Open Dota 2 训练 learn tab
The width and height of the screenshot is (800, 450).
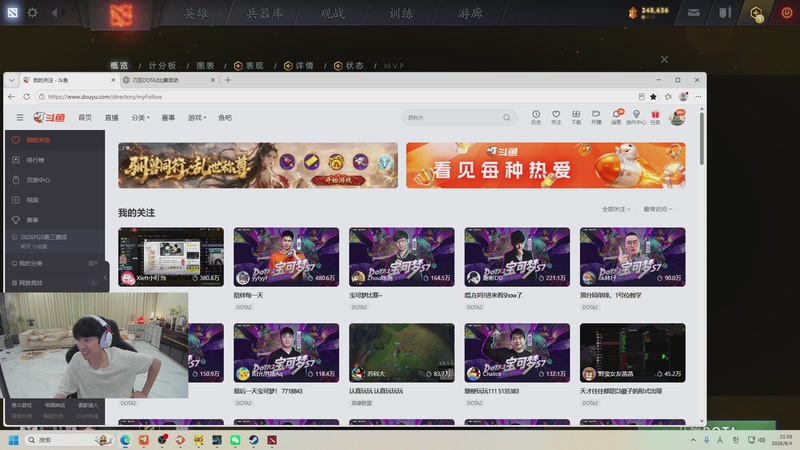[401, 13]
